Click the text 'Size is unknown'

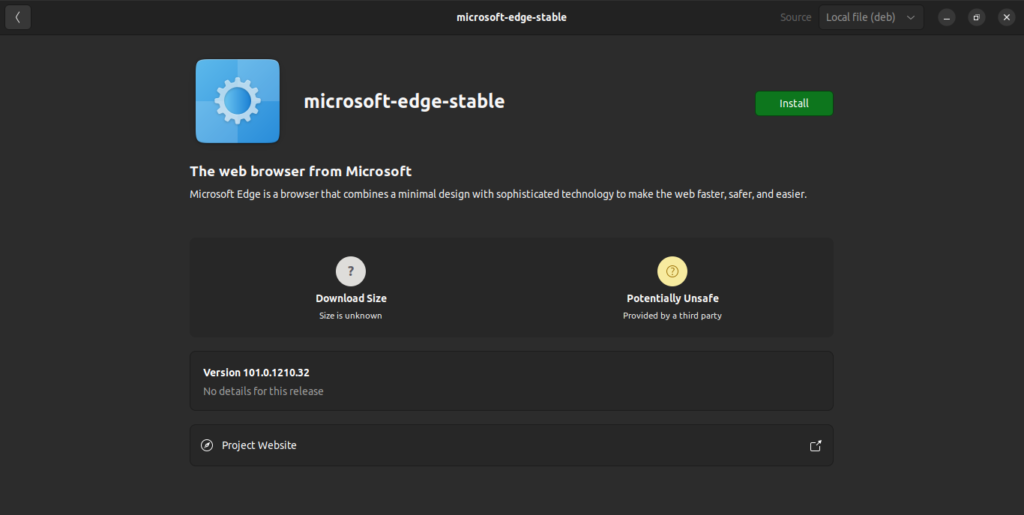pos(351,316)
